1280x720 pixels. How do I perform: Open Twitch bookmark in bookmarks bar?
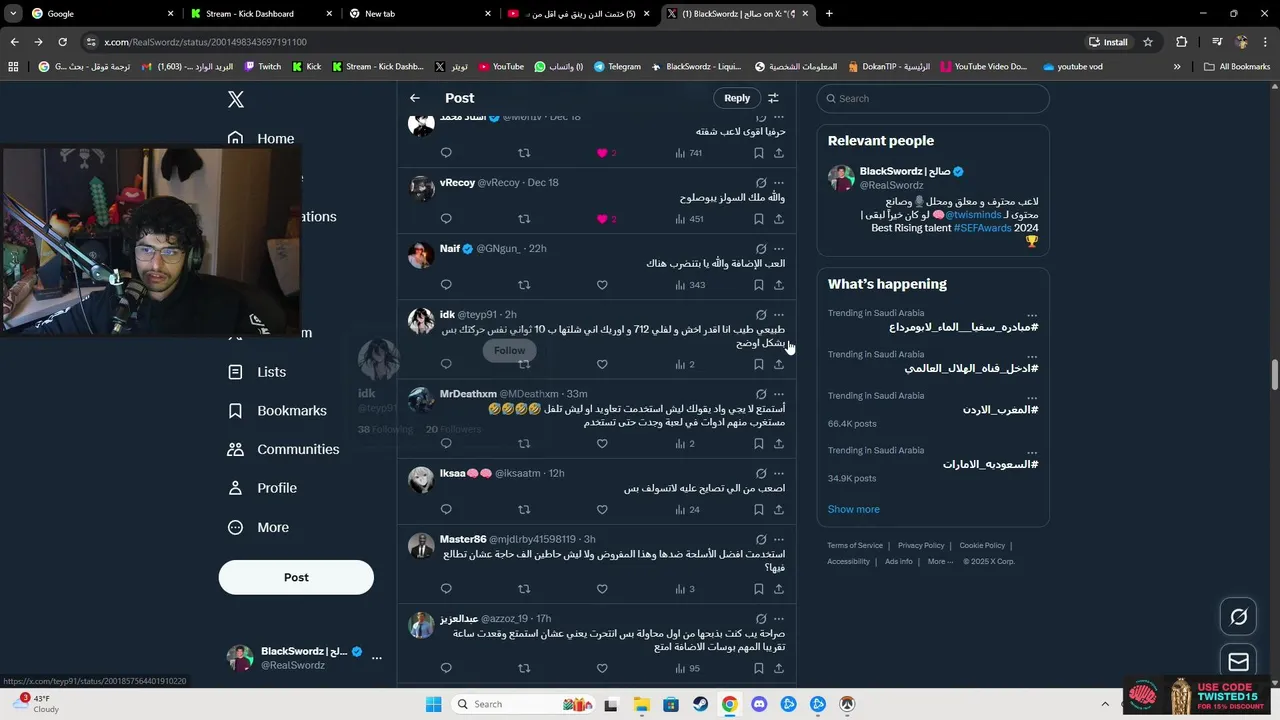[263, 67]
